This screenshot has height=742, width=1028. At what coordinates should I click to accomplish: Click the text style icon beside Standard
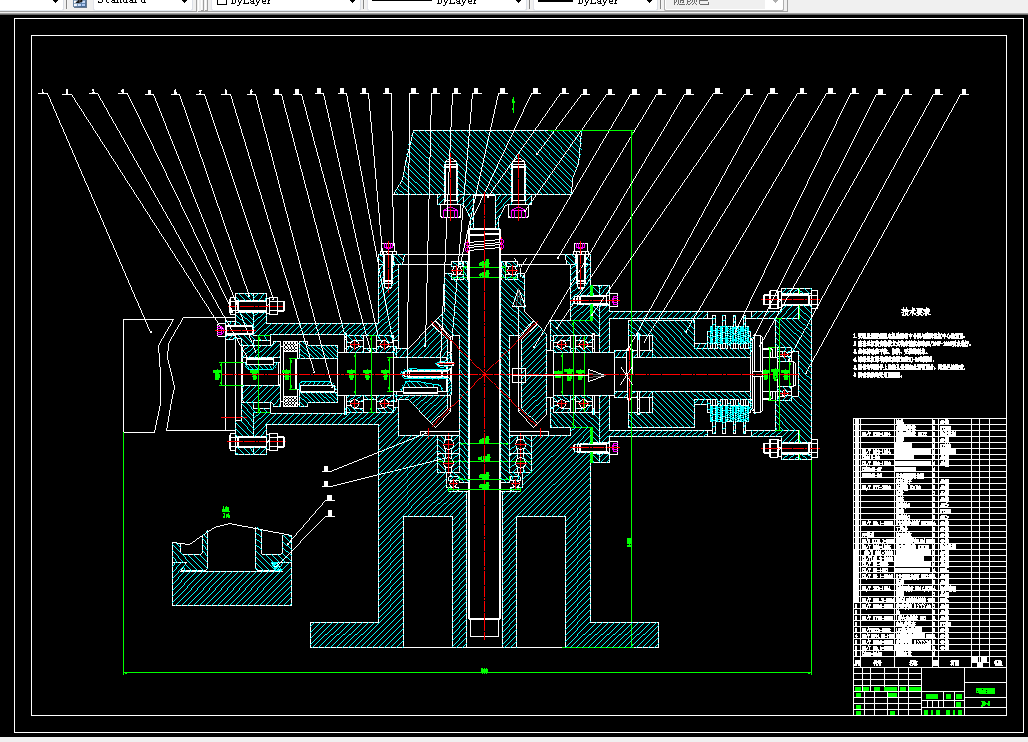(80, 3)
